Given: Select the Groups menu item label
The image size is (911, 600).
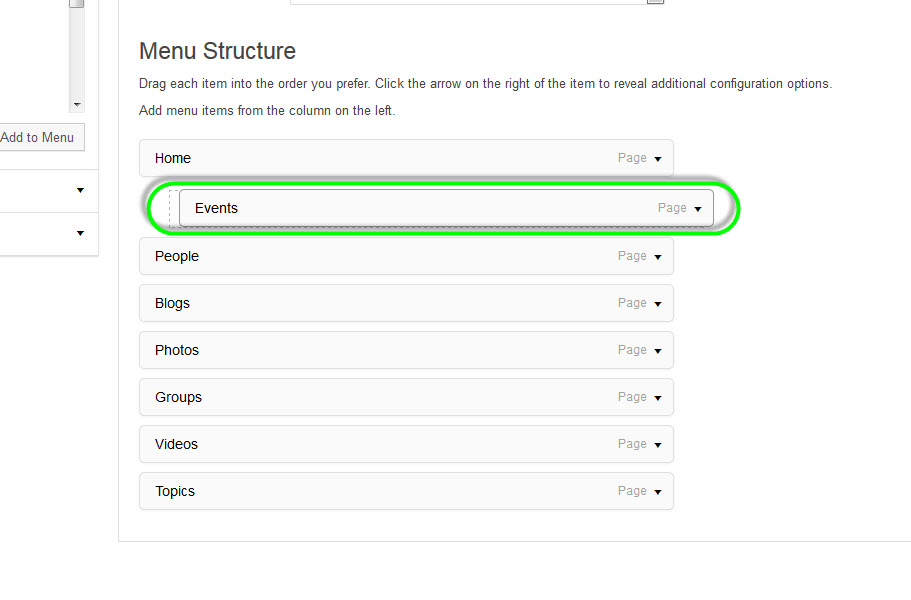Looking at the screenshot, I should 178,397.
